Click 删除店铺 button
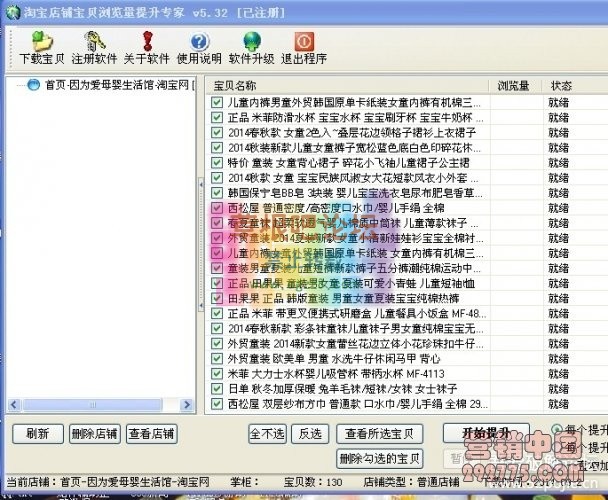Screen dimensions: 608x500 coord(95,434)
